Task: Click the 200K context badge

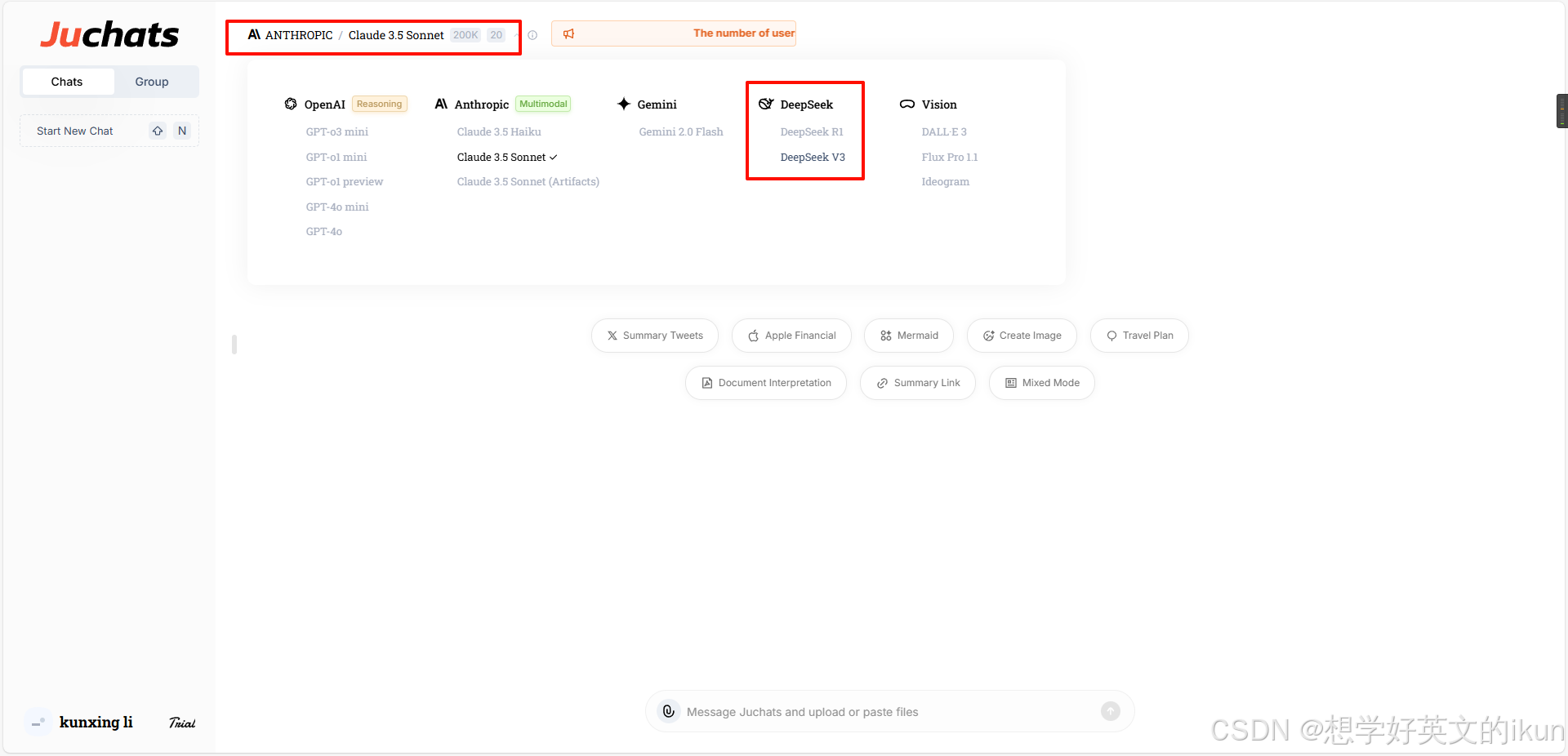Action: [x=465, y=35]
